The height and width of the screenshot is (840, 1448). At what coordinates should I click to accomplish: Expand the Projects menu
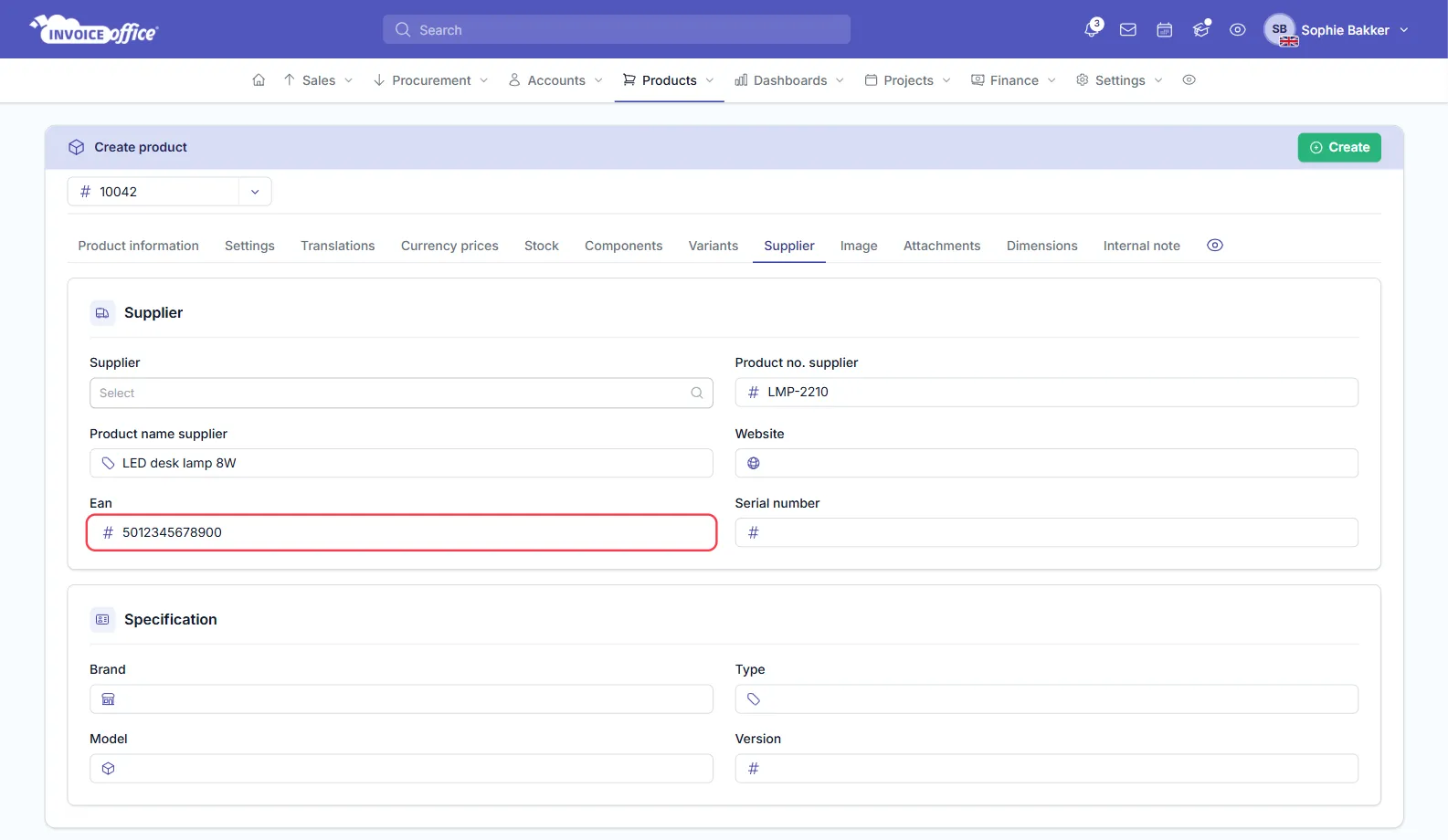pyautogui.click(x=908, y=80)
